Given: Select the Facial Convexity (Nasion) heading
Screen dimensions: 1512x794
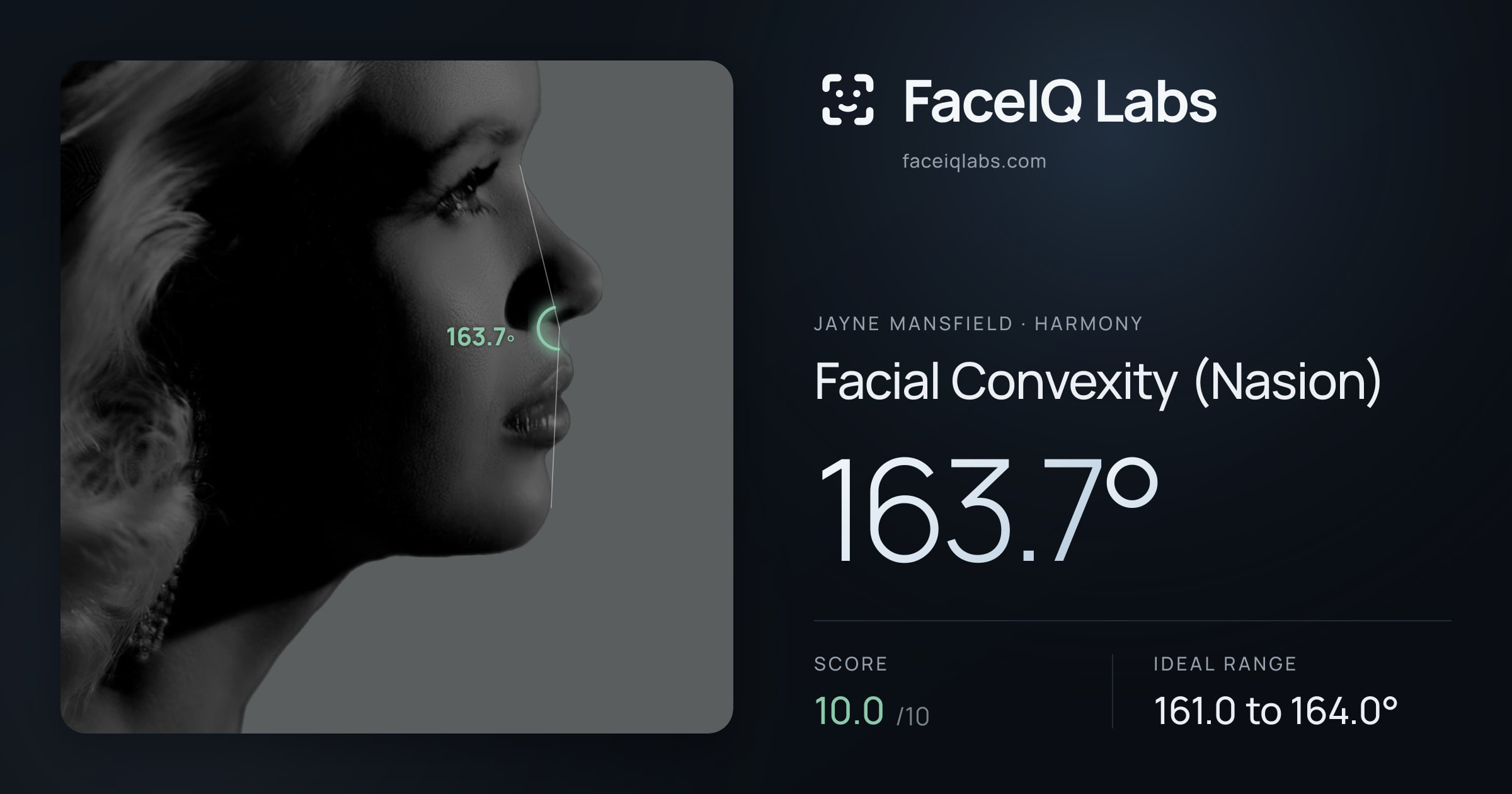Looking at the screenshot, I should 1097,381.
